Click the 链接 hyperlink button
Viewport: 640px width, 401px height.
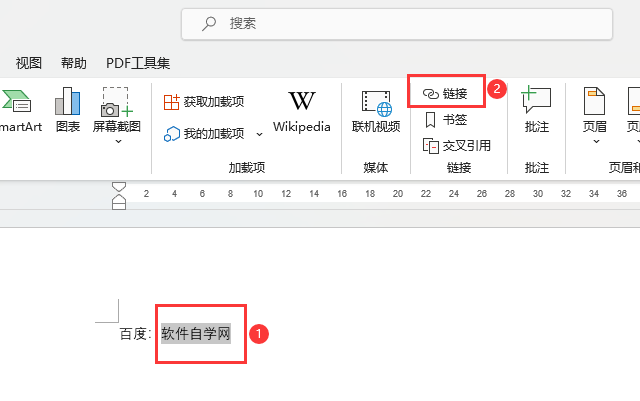click(446, 94)
